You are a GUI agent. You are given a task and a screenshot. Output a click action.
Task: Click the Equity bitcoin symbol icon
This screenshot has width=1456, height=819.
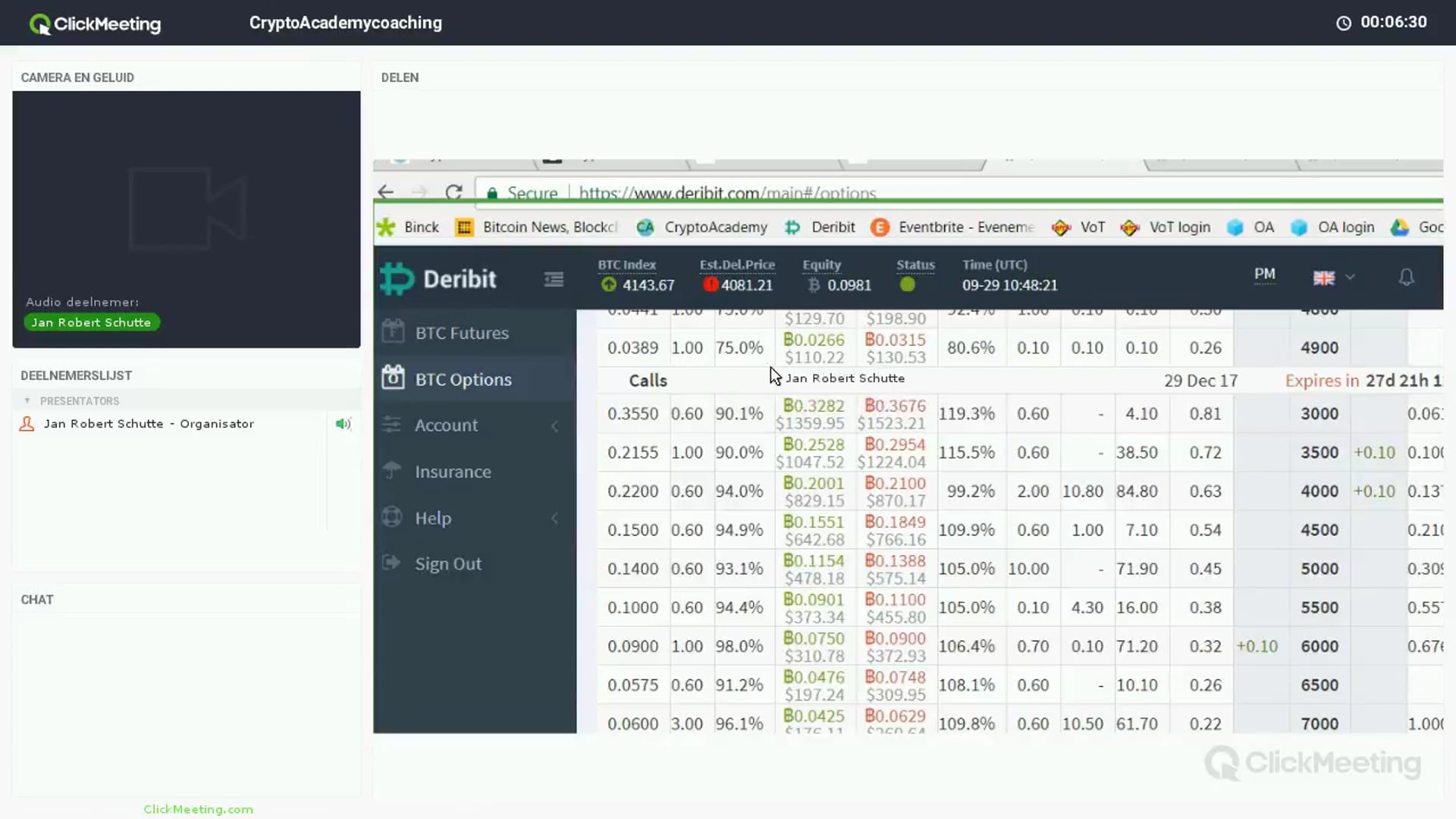coord(814,284)
